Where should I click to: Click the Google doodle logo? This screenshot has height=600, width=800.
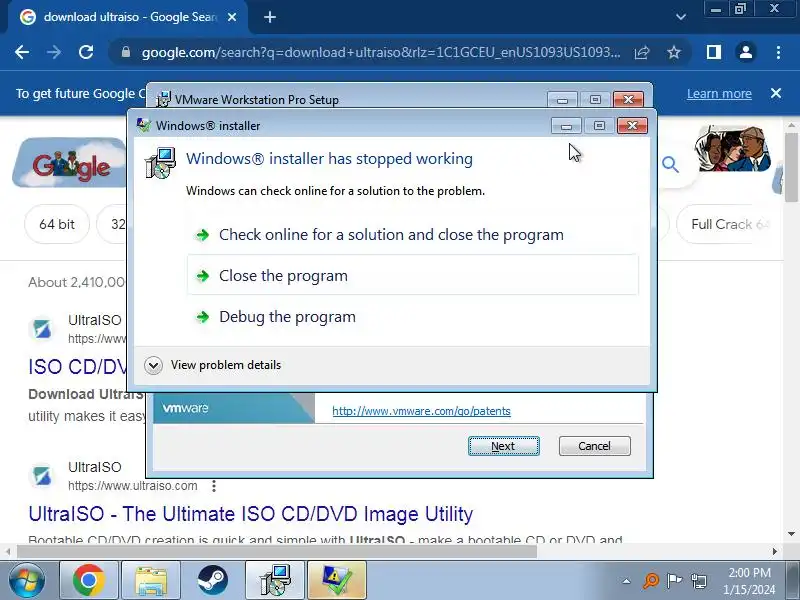70,162
